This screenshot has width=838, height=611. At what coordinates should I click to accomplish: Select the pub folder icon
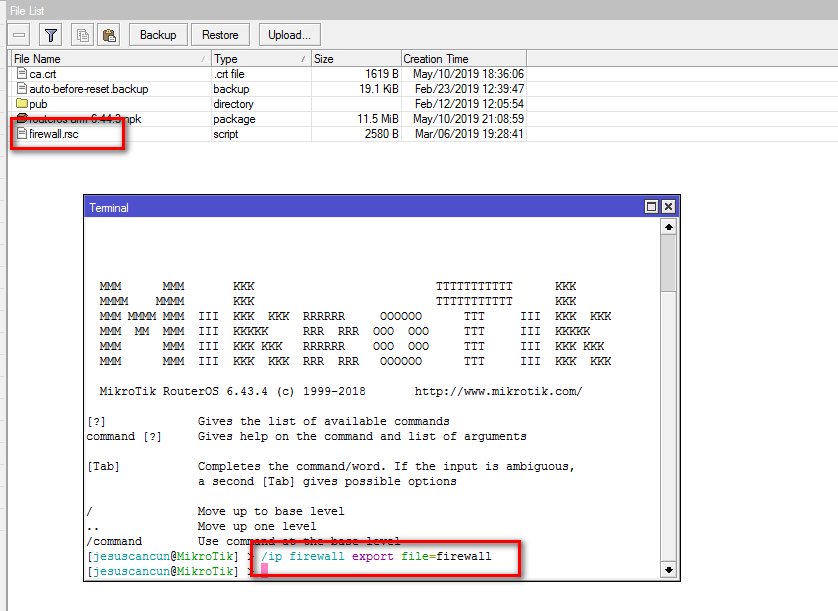(x=21, y=104)
